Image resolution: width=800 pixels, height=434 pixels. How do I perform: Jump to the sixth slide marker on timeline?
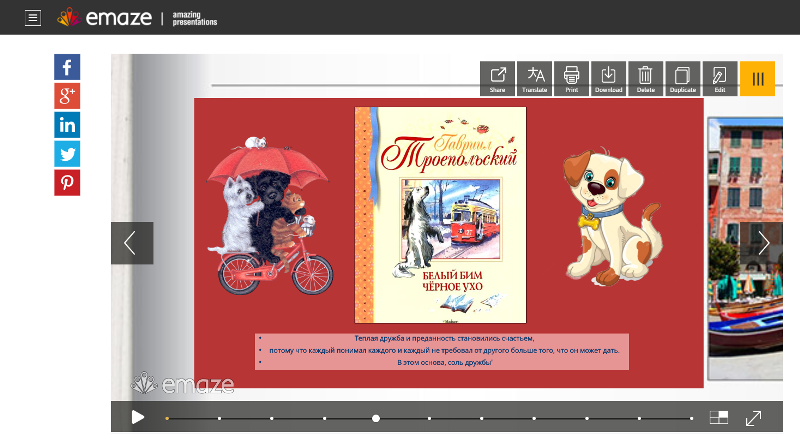(430, 418)
